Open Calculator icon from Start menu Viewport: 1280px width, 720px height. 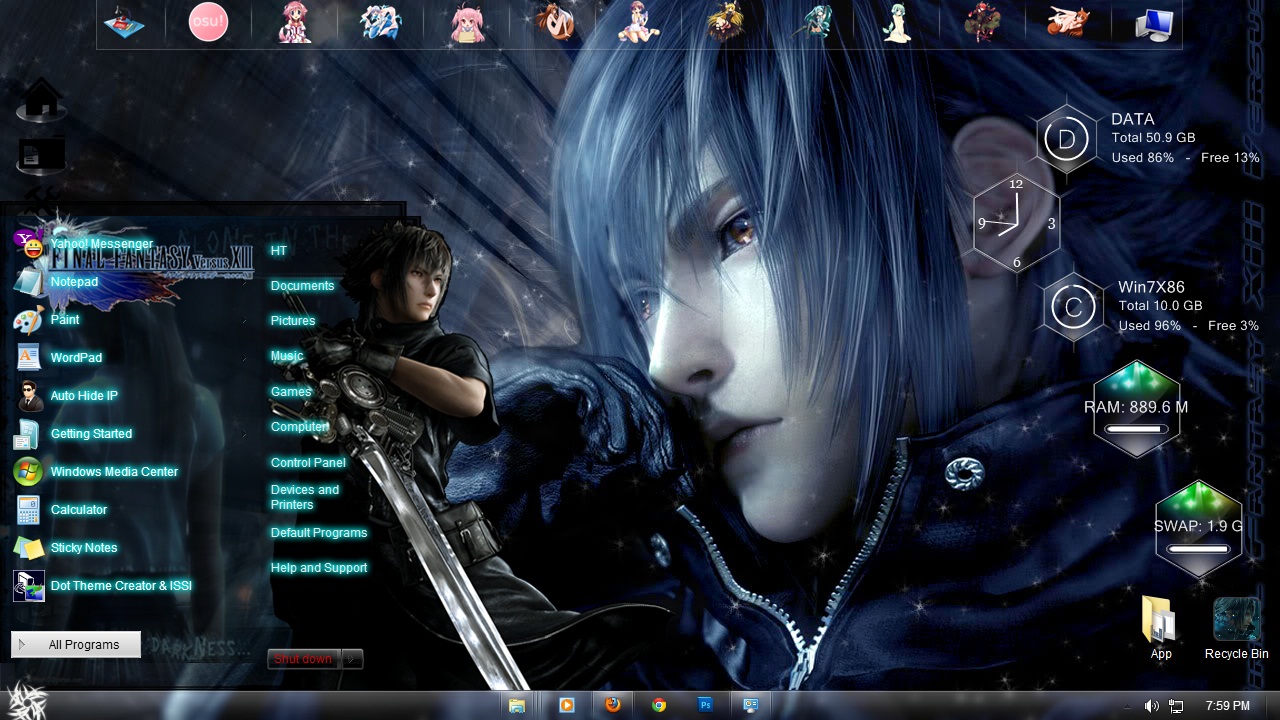tap(28, 509)
